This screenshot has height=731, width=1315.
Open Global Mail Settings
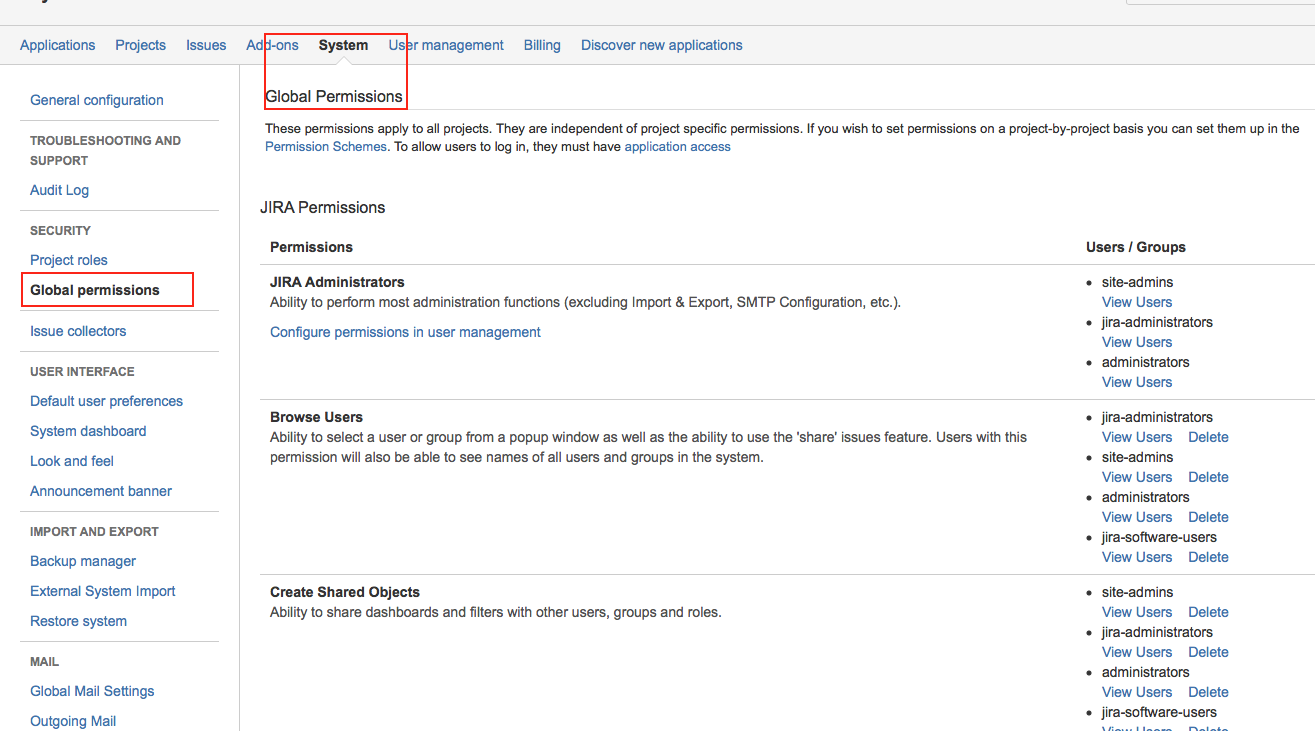(x=92, y=690)
